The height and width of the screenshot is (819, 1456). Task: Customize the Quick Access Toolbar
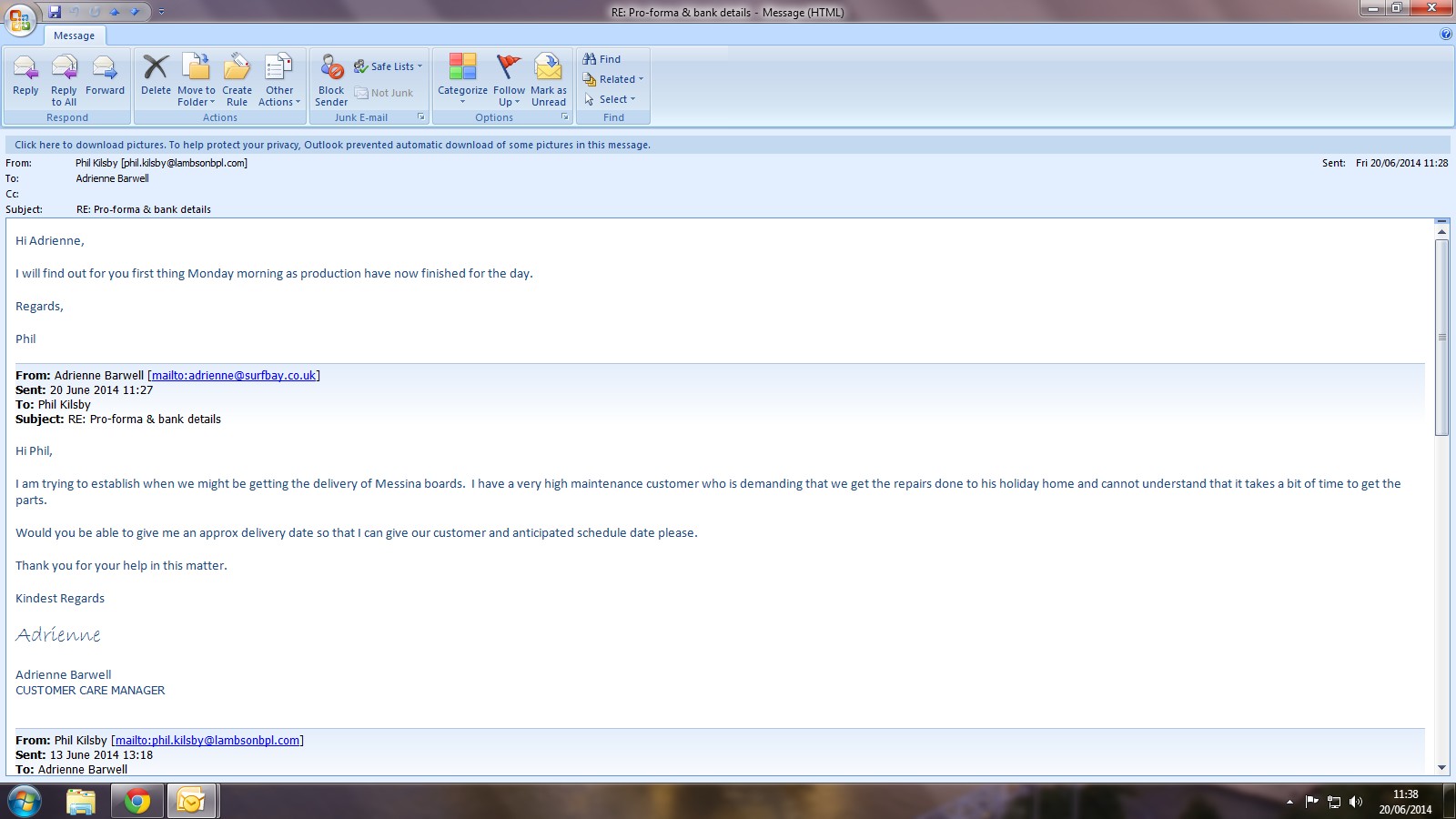click(162, 12)
